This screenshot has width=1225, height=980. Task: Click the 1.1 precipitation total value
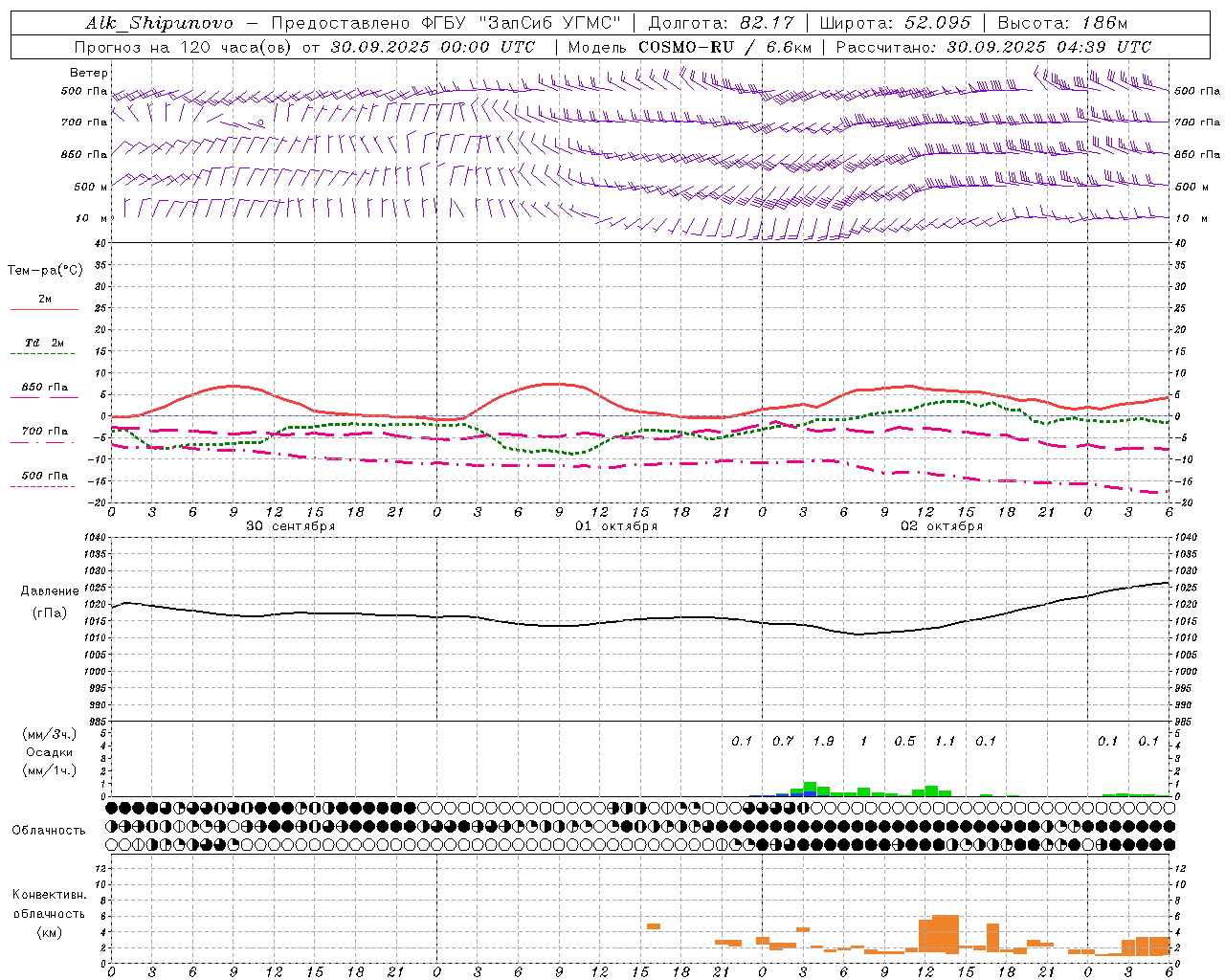coord(946,741)
